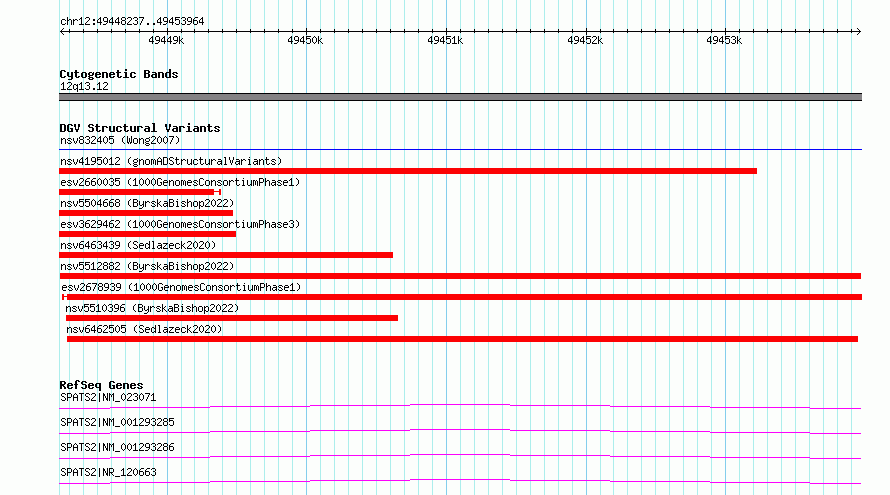The image size is (890, 495).
Task: Select variant label esv2678939 (1000GenomesConsortiumPhase1)
Action: pyautogui.click(x=181, y=287)
